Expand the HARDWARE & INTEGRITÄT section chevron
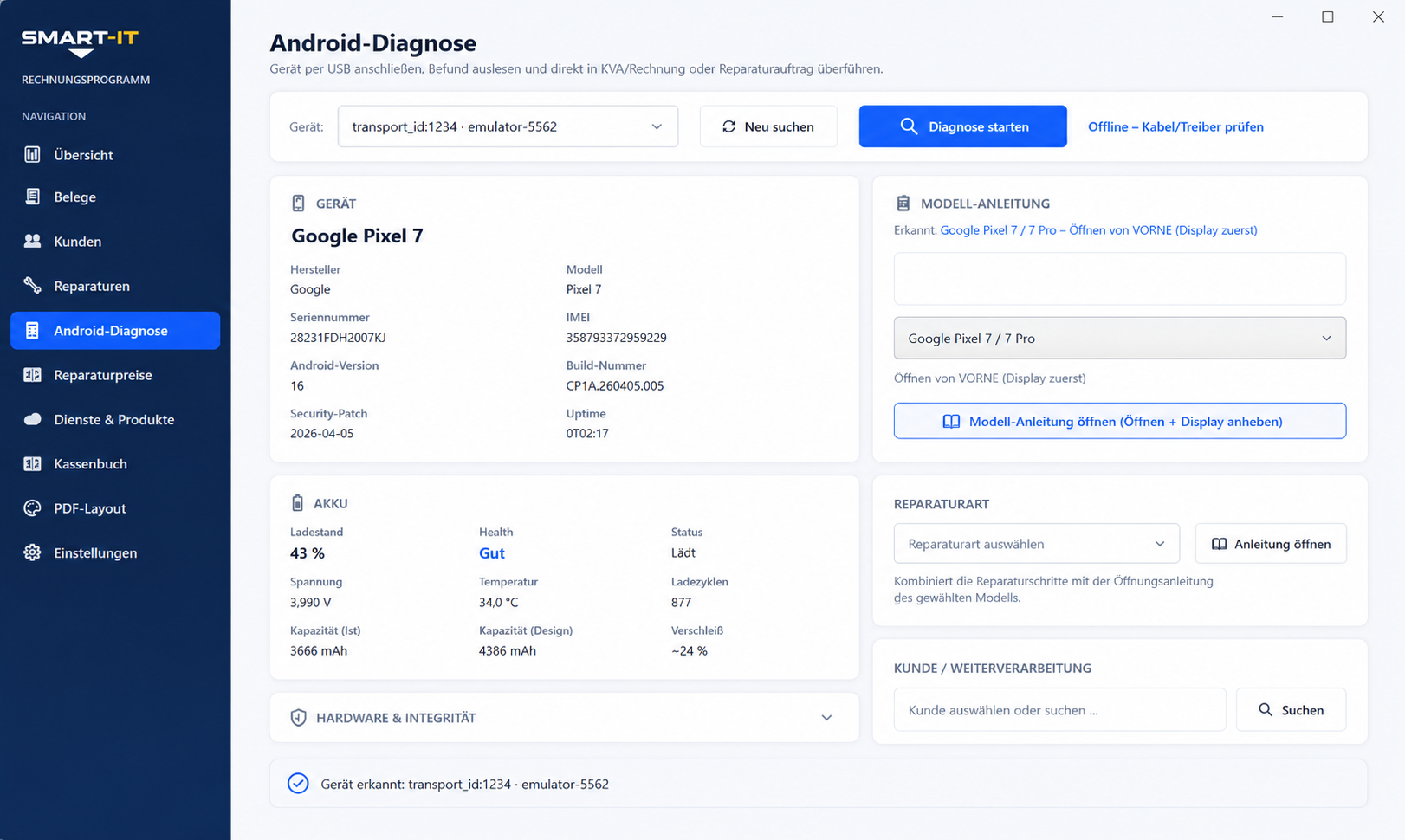The image size is (1405, 840). coord(826,717)
